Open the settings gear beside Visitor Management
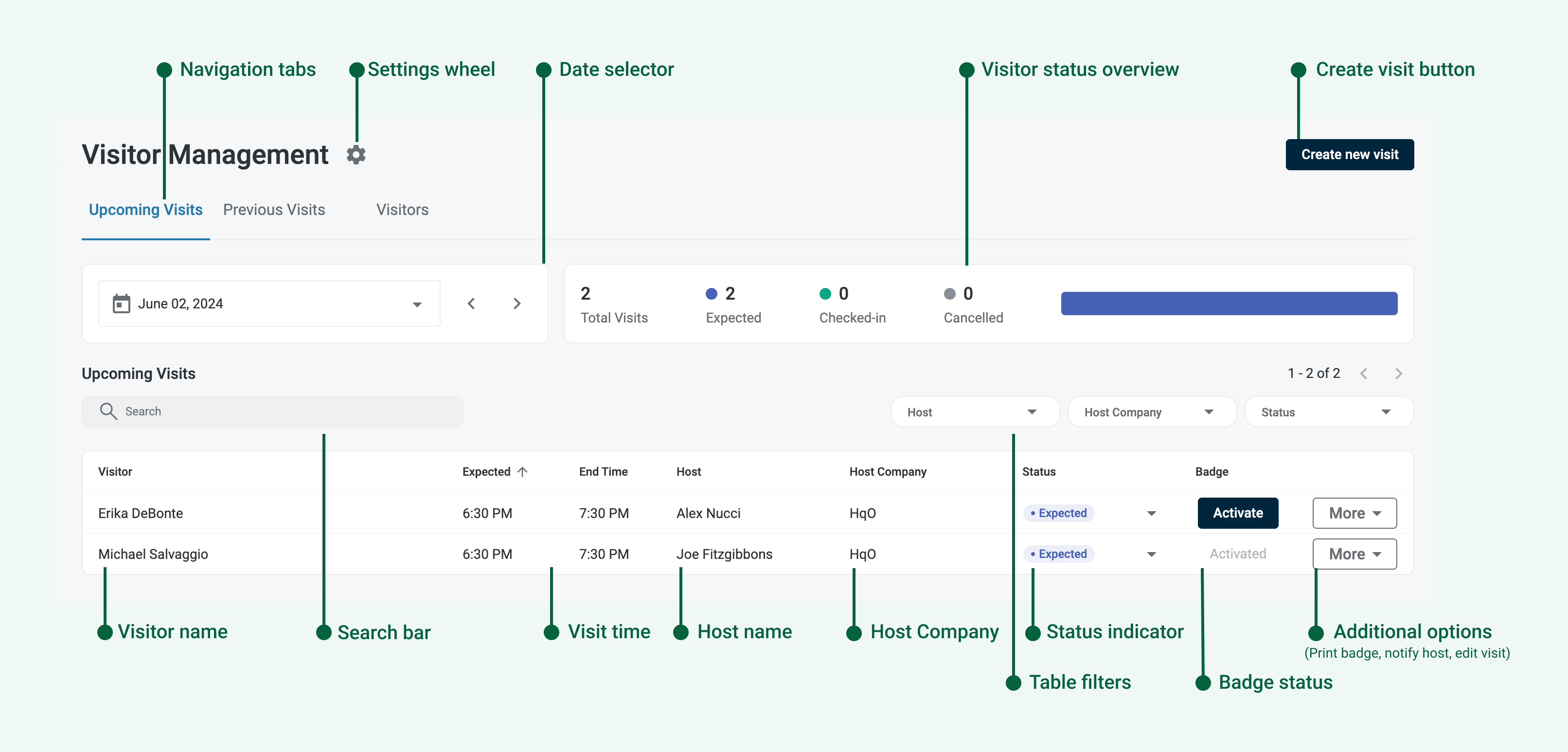 pos(356,155)
